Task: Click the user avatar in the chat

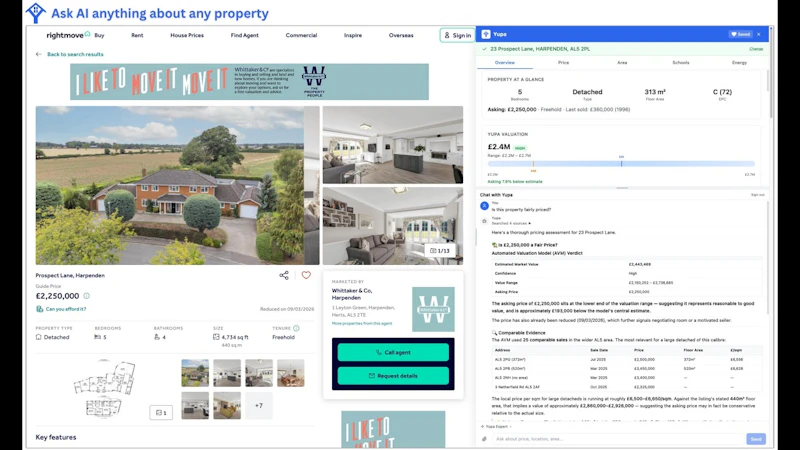Action: (484, 206)
